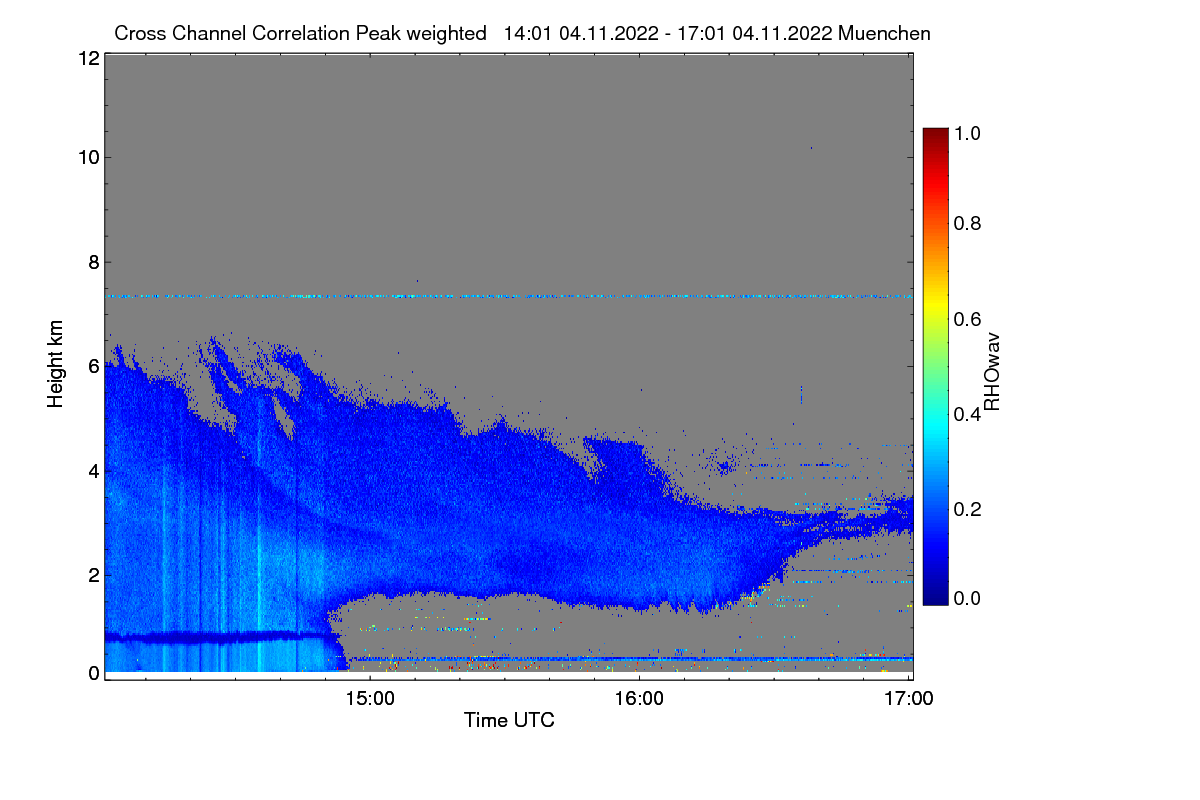Click the height tick label 8

pyautogui.click(x=92, y=262)
